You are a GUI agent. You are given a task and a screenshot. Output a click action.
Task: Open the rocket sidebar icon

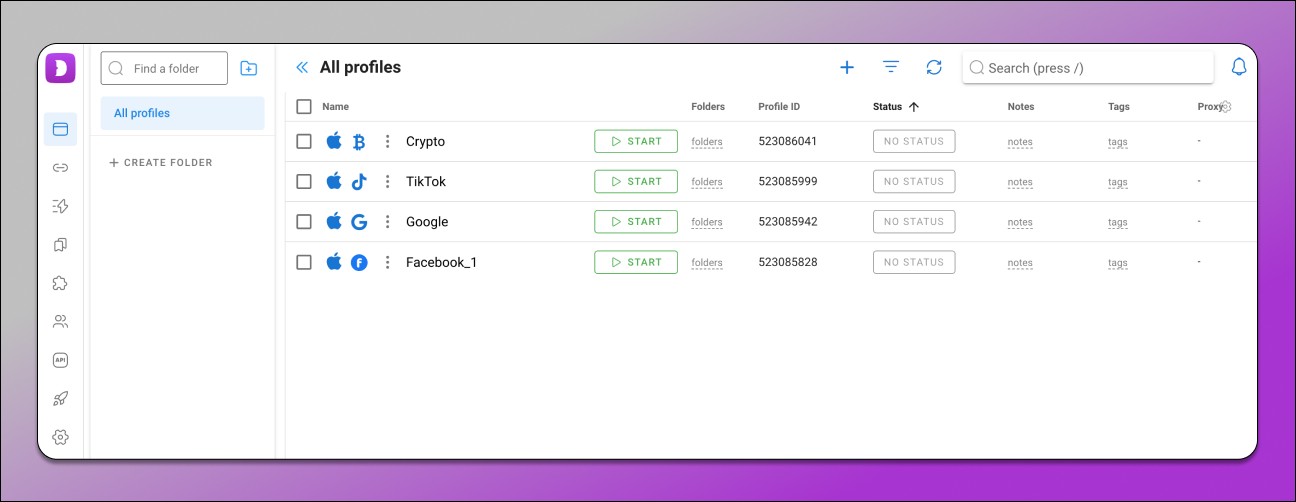(x=60, y=398)
